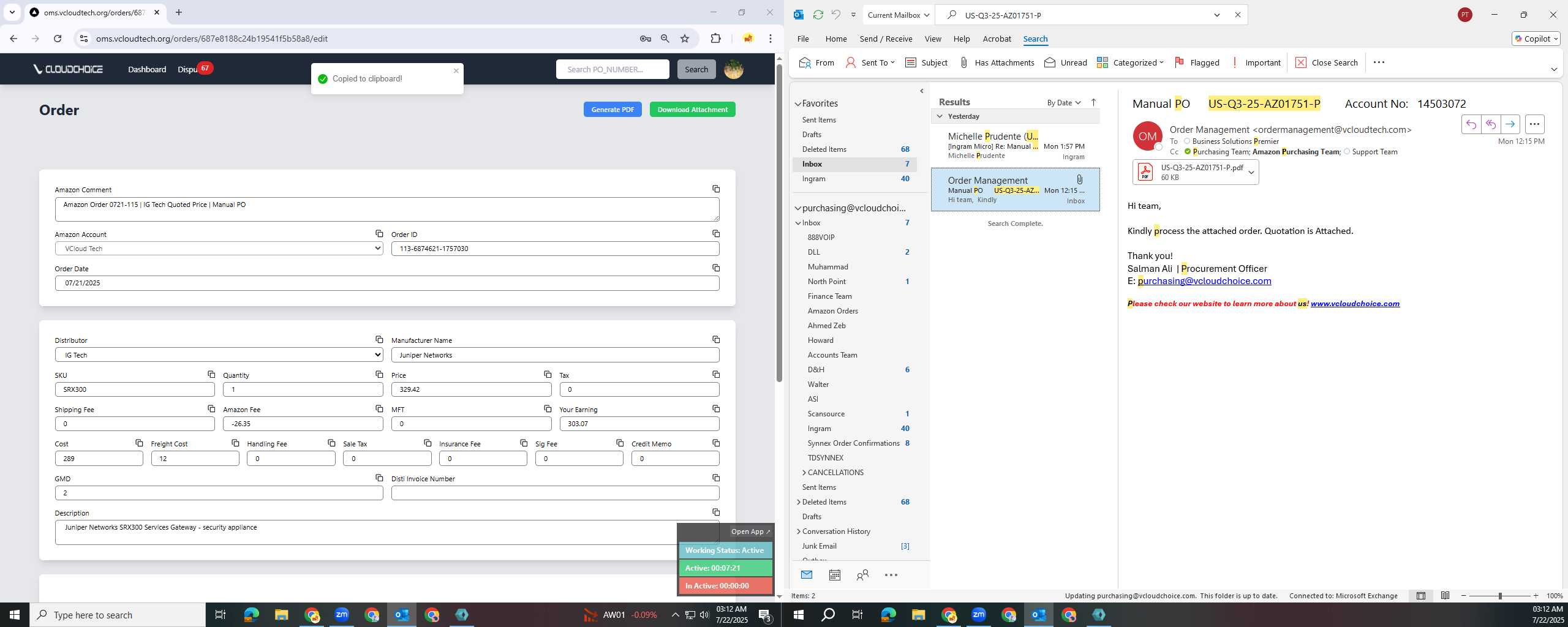
Task: Open Acrobat ribbon tab
Action: (997, 39)
